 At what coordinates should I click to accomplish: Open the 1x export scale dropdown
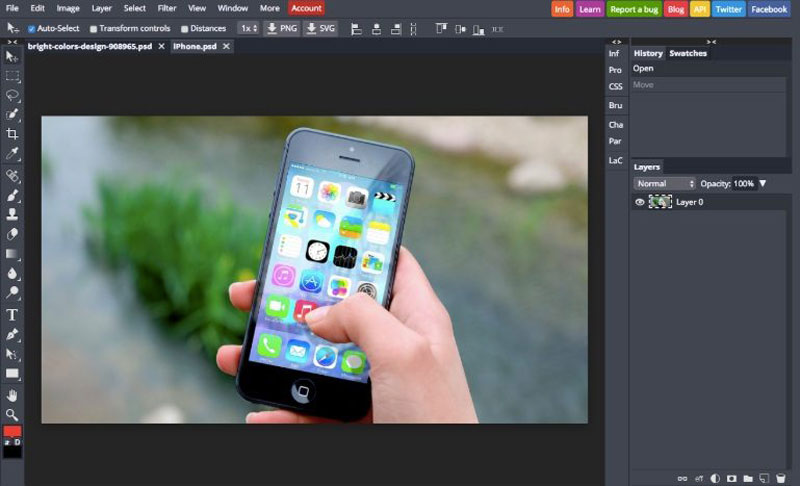tap(248, 29)
